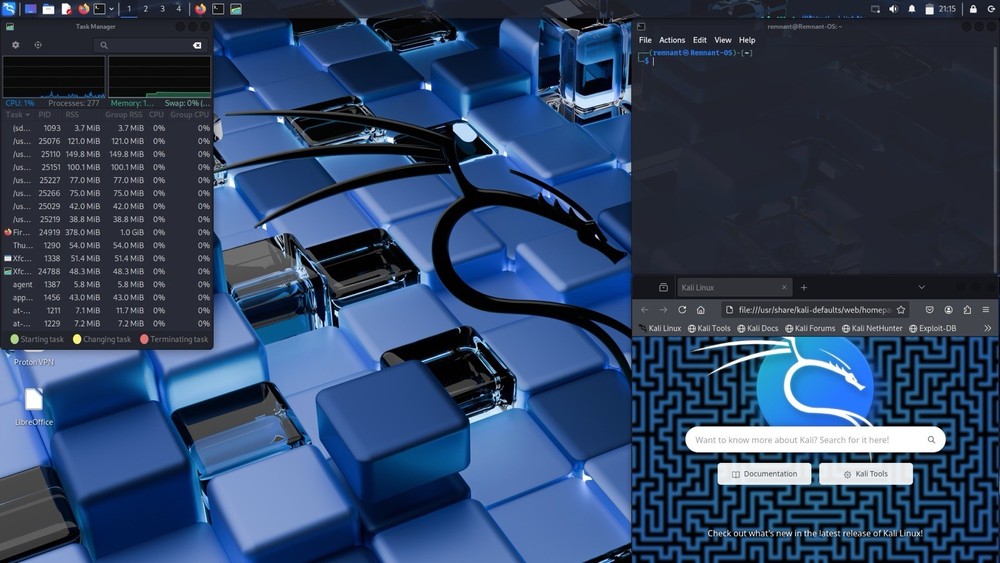The width and height of the screenshot is (1000, 563).
Task: Click the memory usage graph in Task Manager
Action: click(159, 77)
